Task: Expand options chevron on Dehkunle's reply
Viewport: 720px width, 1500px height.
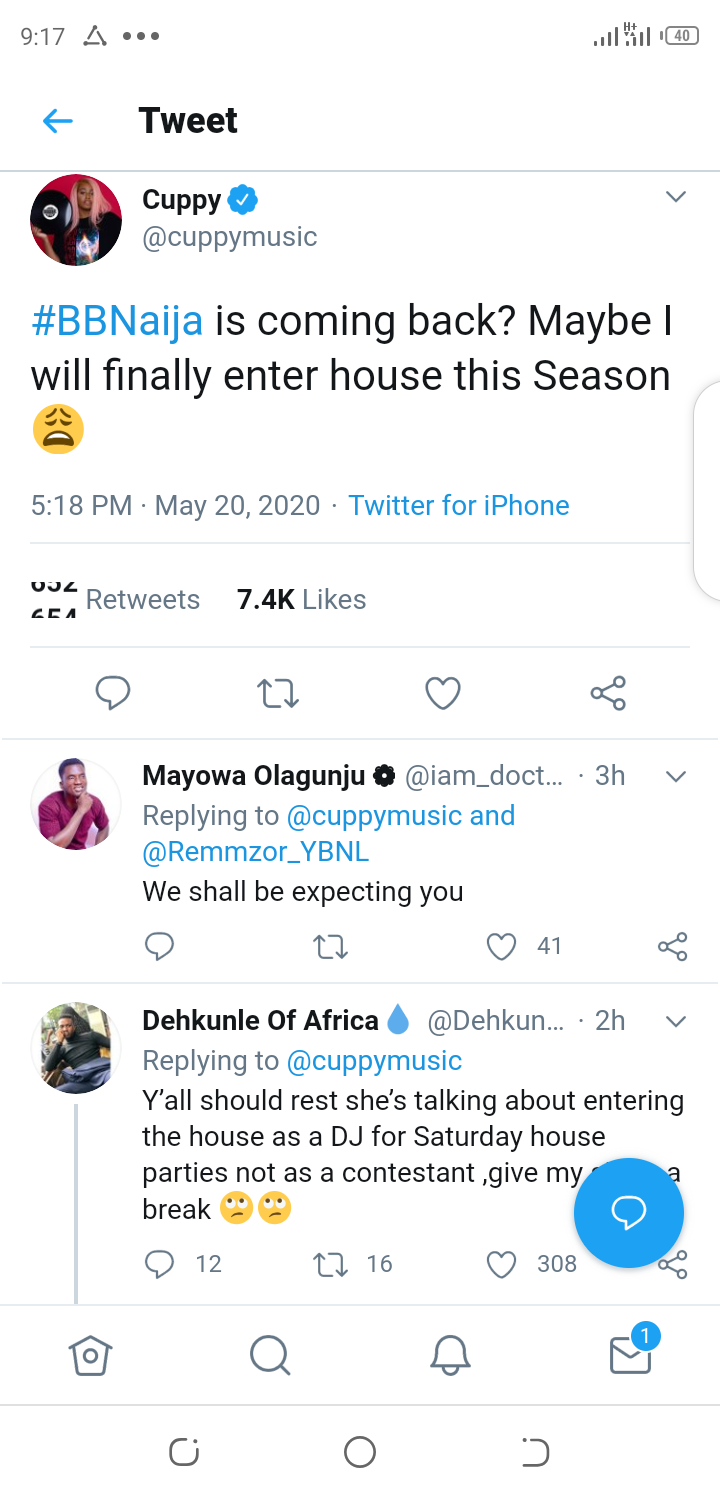Action: (676, 1021)
